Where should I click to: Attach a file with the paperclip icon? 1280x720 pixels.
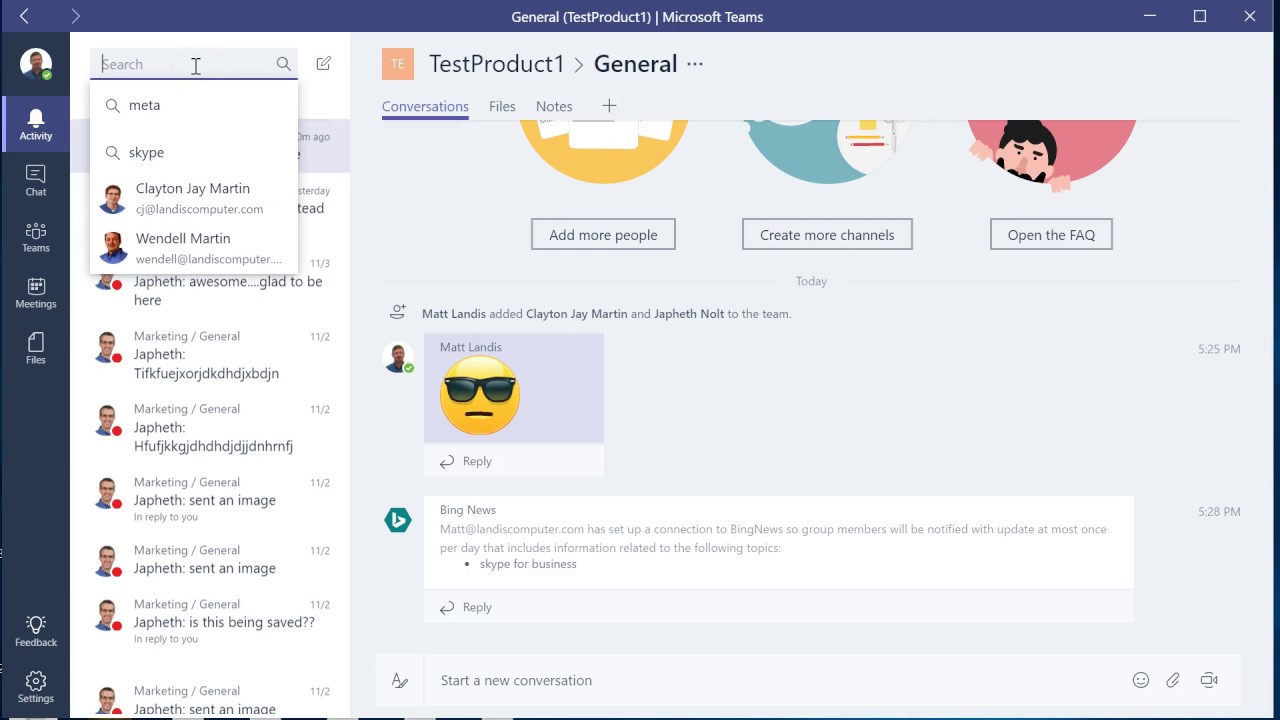pos(1173,680)
